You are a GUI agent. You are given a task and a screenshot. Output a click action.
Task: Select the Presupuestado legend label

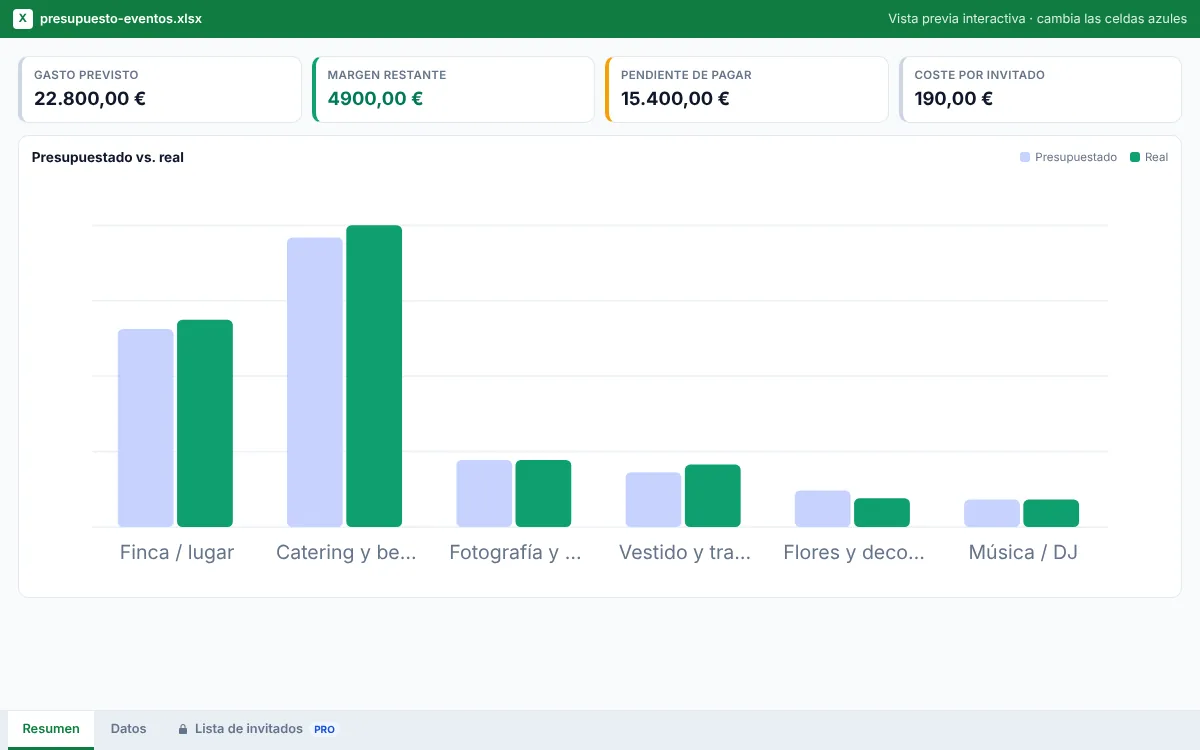pos(1076,157)
